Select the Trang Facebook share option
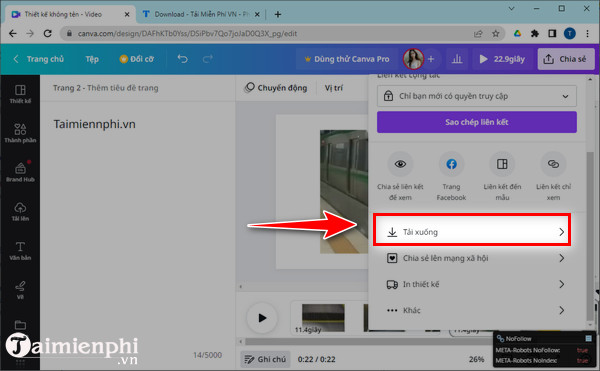600x371 pixels. pyautogui.click(x=451, y=176)
